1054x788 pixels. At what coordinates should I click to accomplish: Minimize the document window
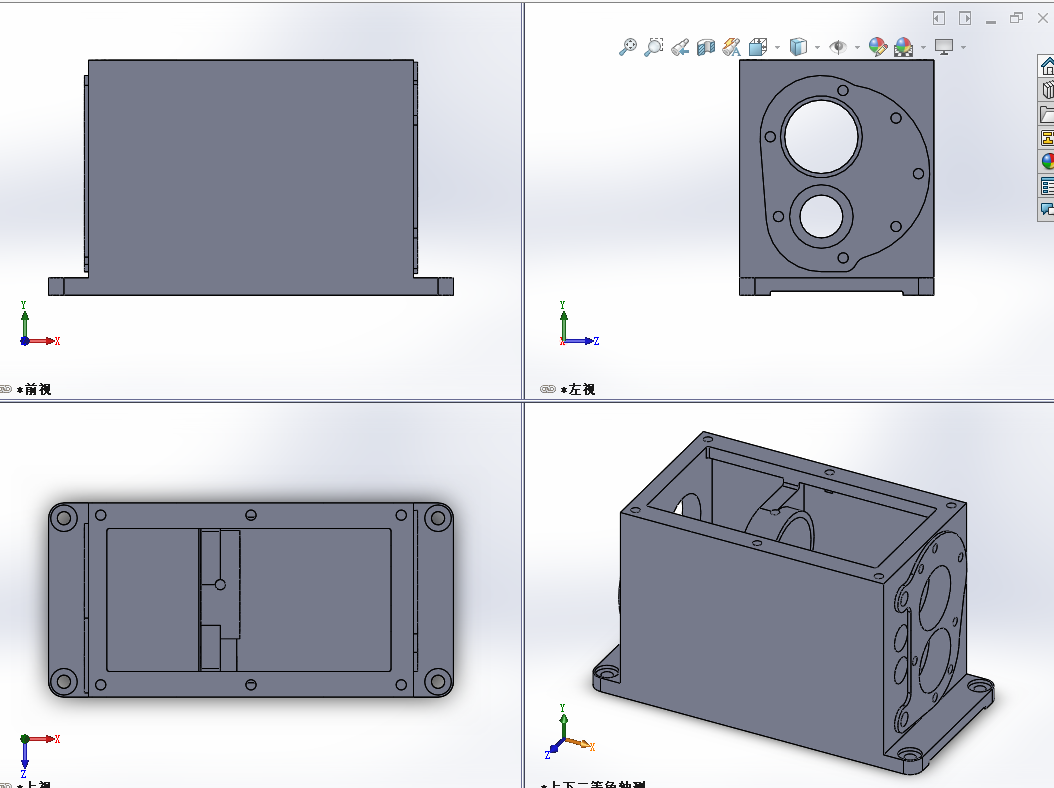tap(991, 20)
